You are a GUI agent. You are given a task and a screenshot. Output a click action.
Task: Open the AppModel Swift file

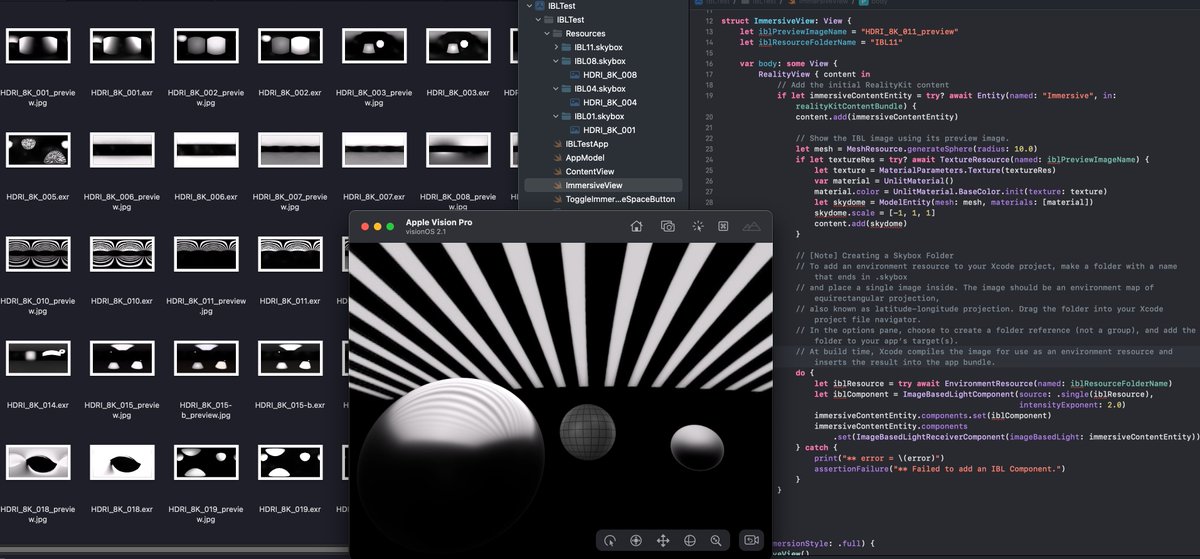pos(585,158)
